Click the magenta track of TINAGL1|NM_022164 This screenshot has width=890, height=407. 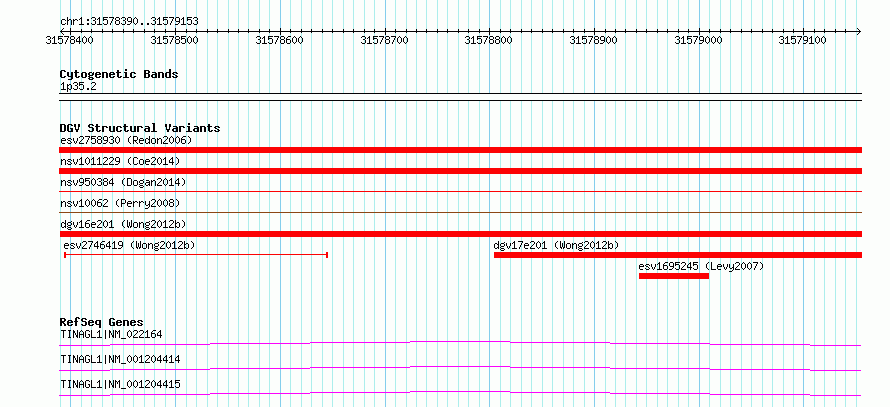point(460,343)
